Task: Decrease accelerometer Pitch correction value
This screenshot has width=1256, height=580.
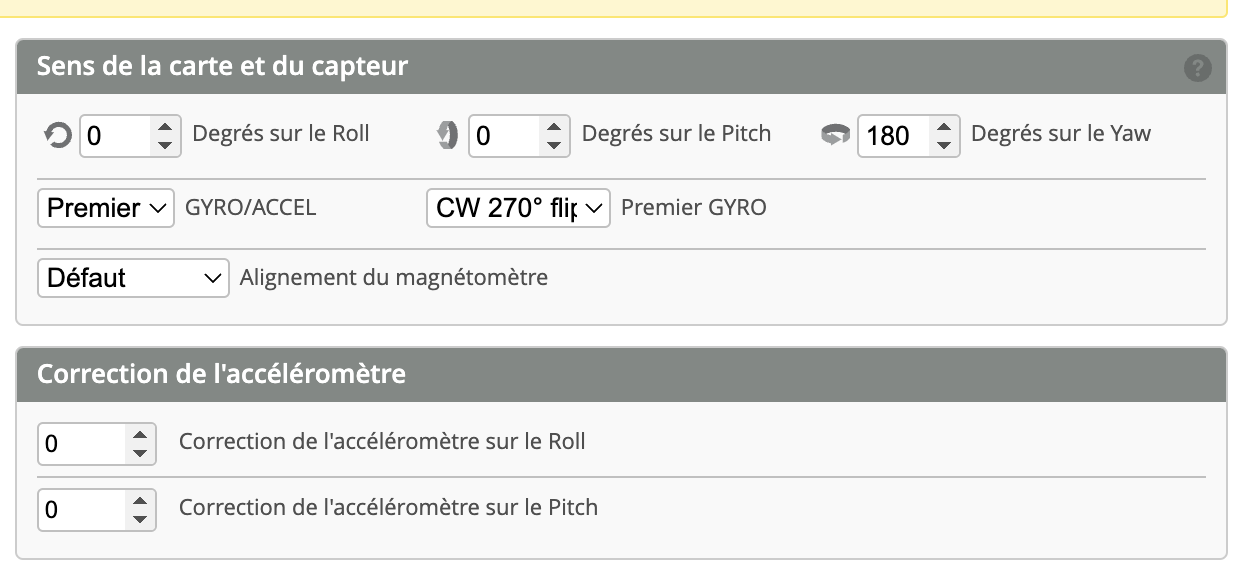Action: tap(140, 519)
